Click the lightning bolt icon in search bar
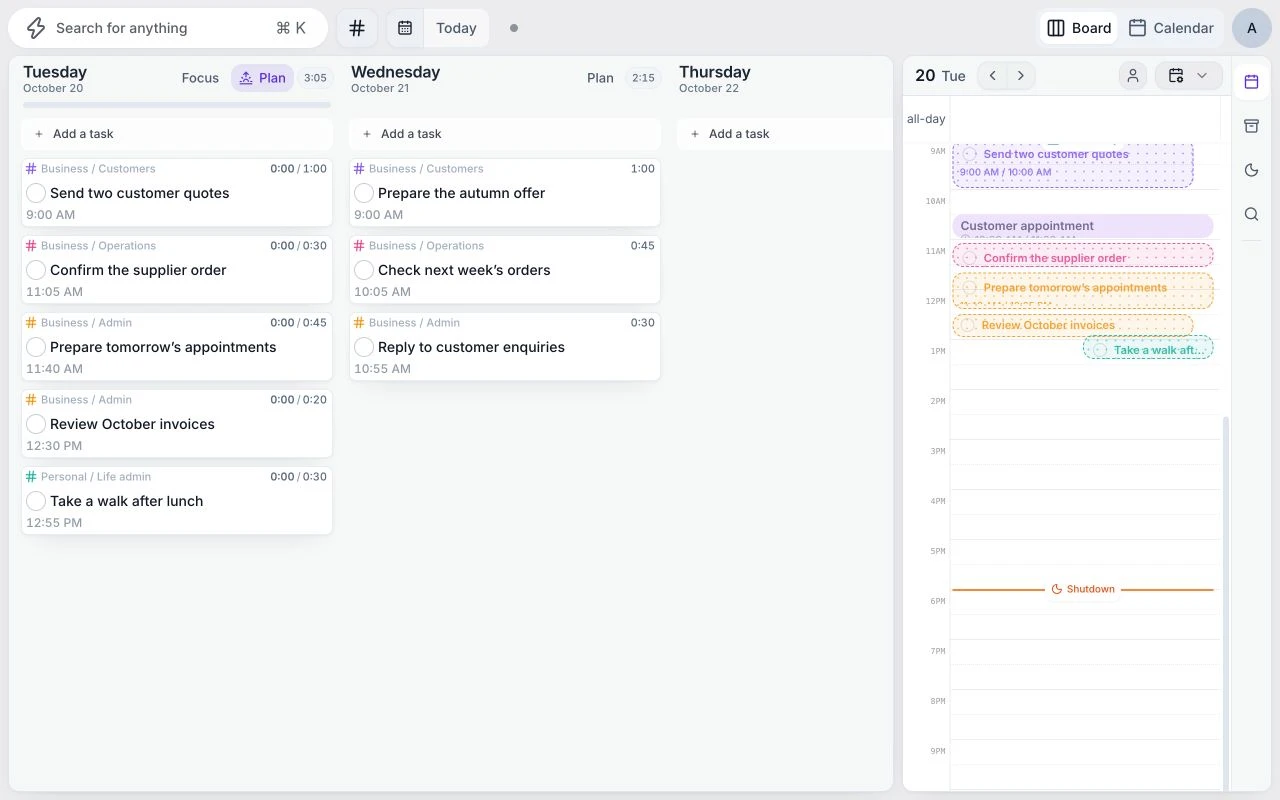The height and width of the screenshot is (800, 1280). coord(35,28)
